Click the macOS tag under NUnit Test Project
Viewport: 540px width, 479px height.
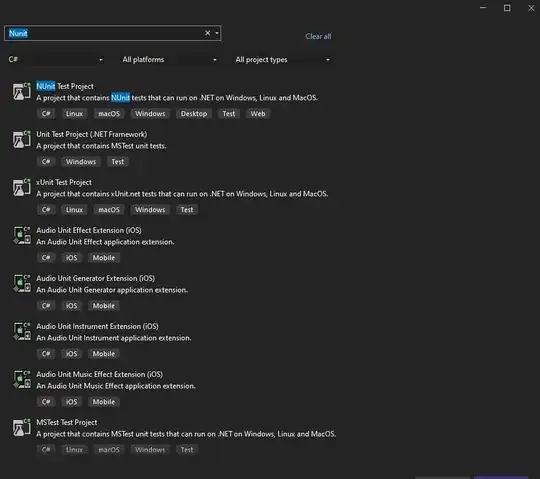pyautogui.click(x=109, y=114)
